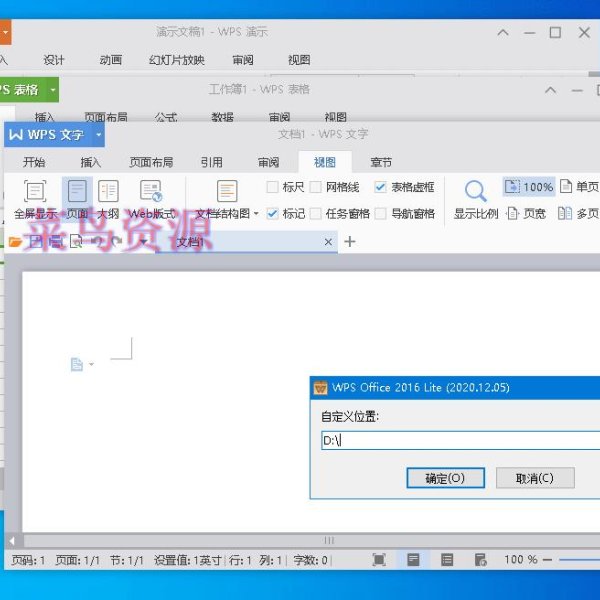The height and width of the screenshot is (600, 600).
Task: Enable the 任务窗格 task pane checkbox
Action: (x=316, y=214)
